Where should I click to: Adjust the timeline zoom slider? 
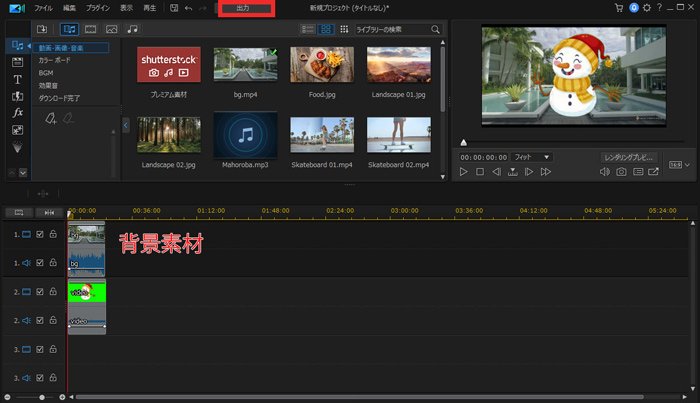click(42, 397)
